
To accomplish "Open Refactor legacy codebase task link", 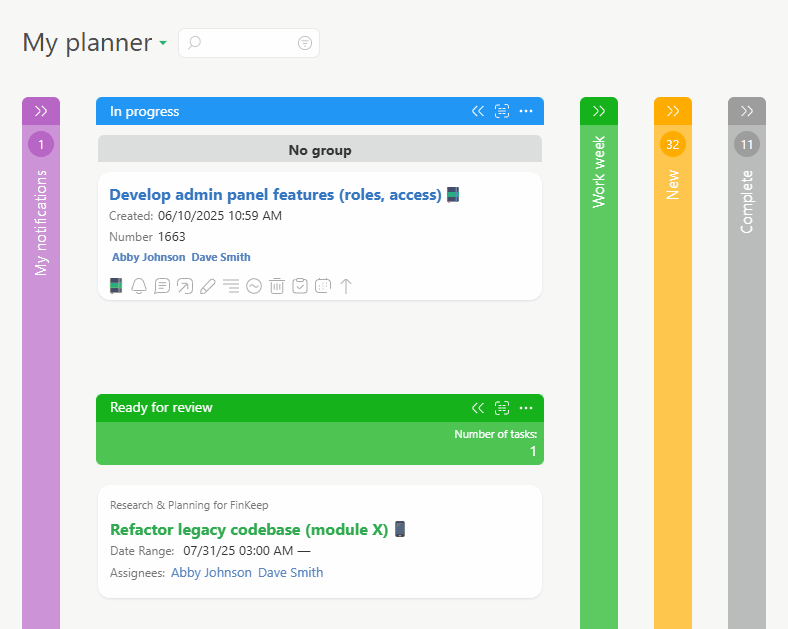I will [x=248, y=530].
